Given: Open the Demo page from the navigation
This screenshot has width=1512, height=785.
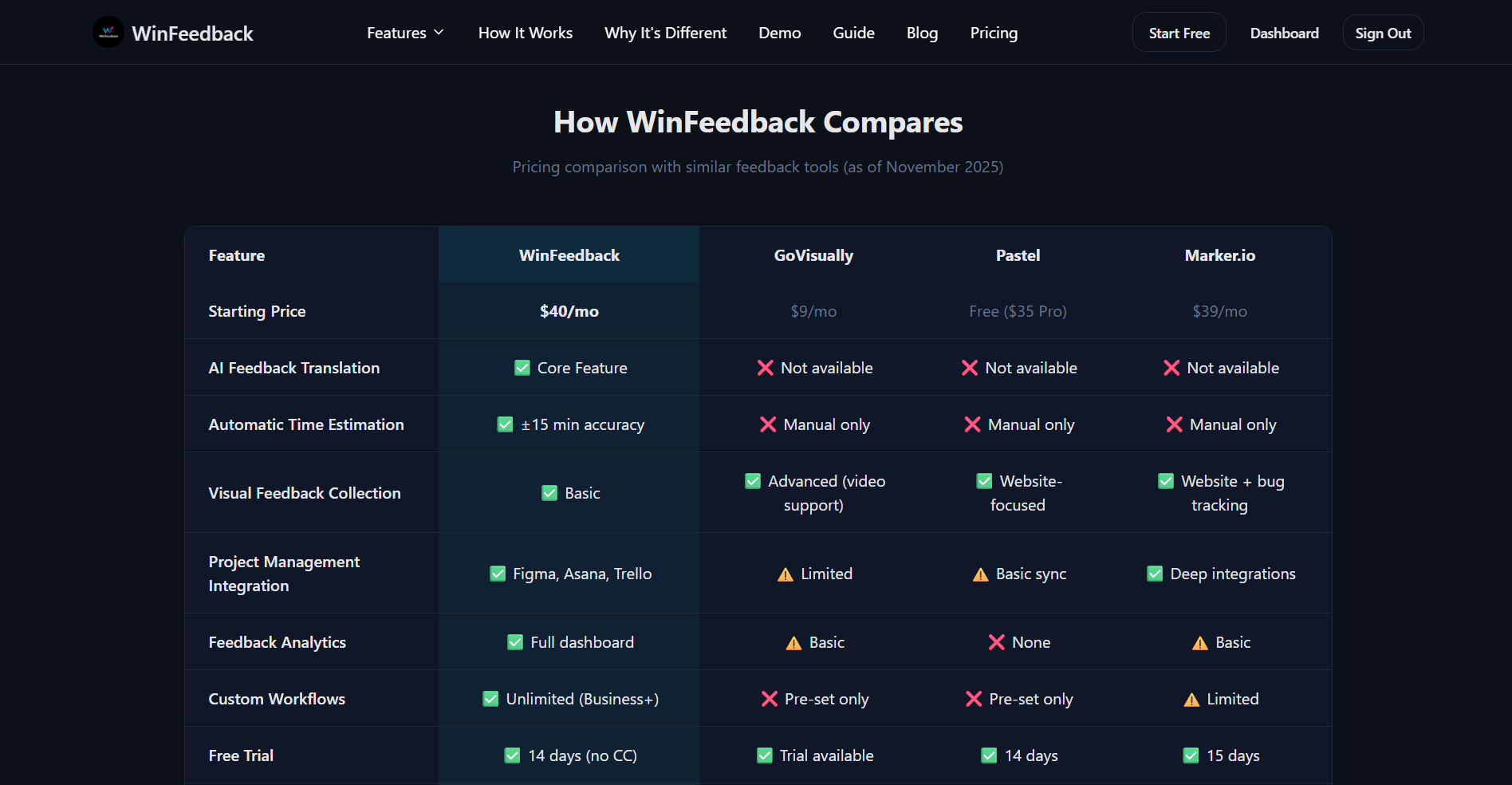Looking at the screenshot, I should pos(779,33).
